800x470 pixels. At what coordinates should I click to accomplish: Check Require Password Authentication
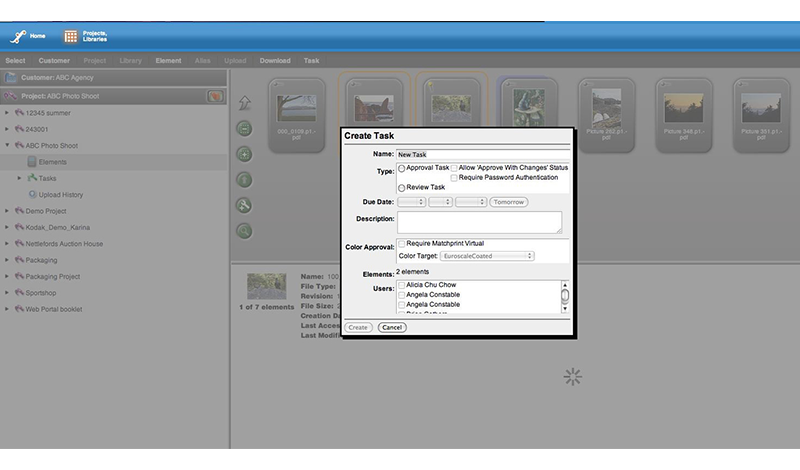point(454,178)
